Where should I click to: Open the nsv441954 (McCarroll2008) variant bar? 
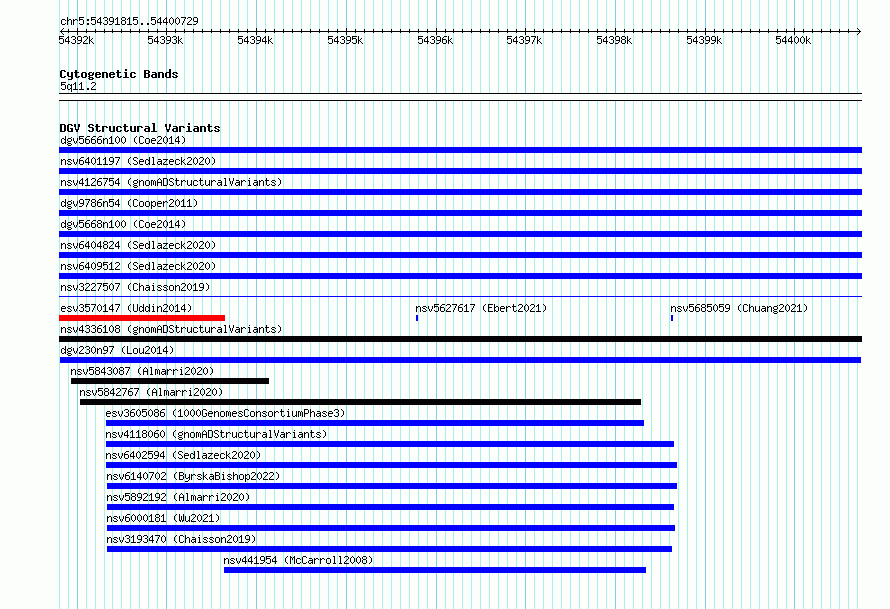pyautogui.click(x=435, y=570)
